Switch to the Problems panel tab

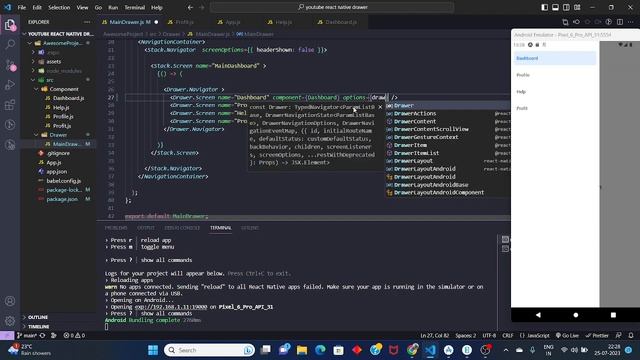(116, 228)
